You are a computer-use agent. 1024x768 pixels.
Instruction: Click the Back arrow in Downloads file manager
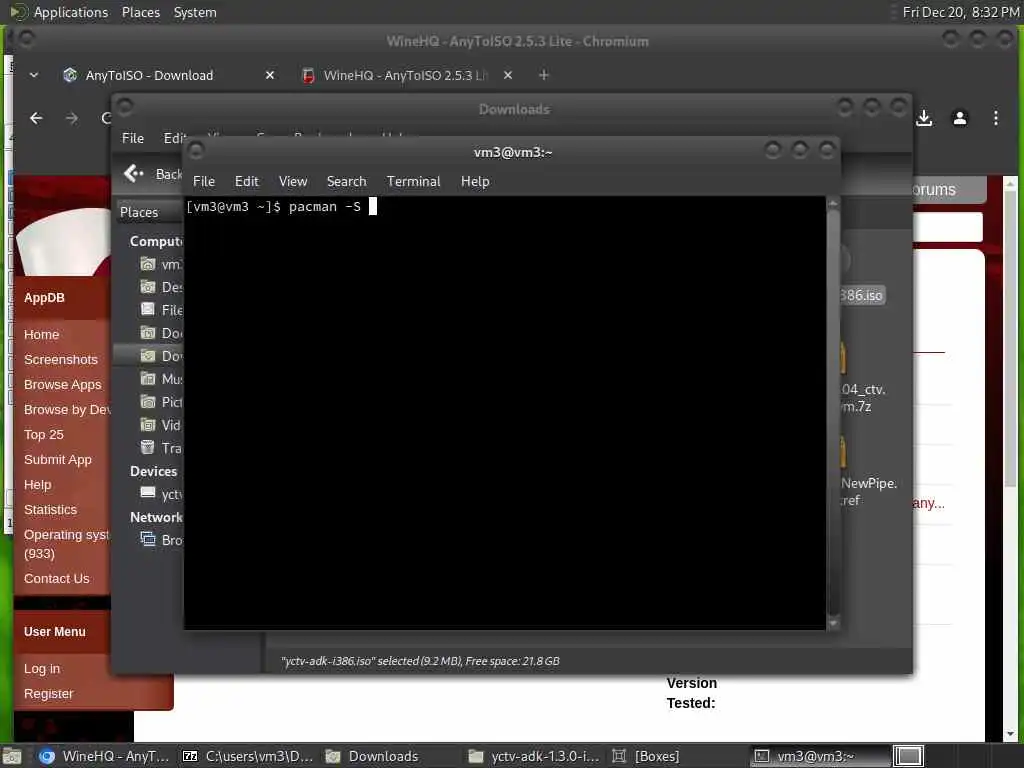(134, 174)
